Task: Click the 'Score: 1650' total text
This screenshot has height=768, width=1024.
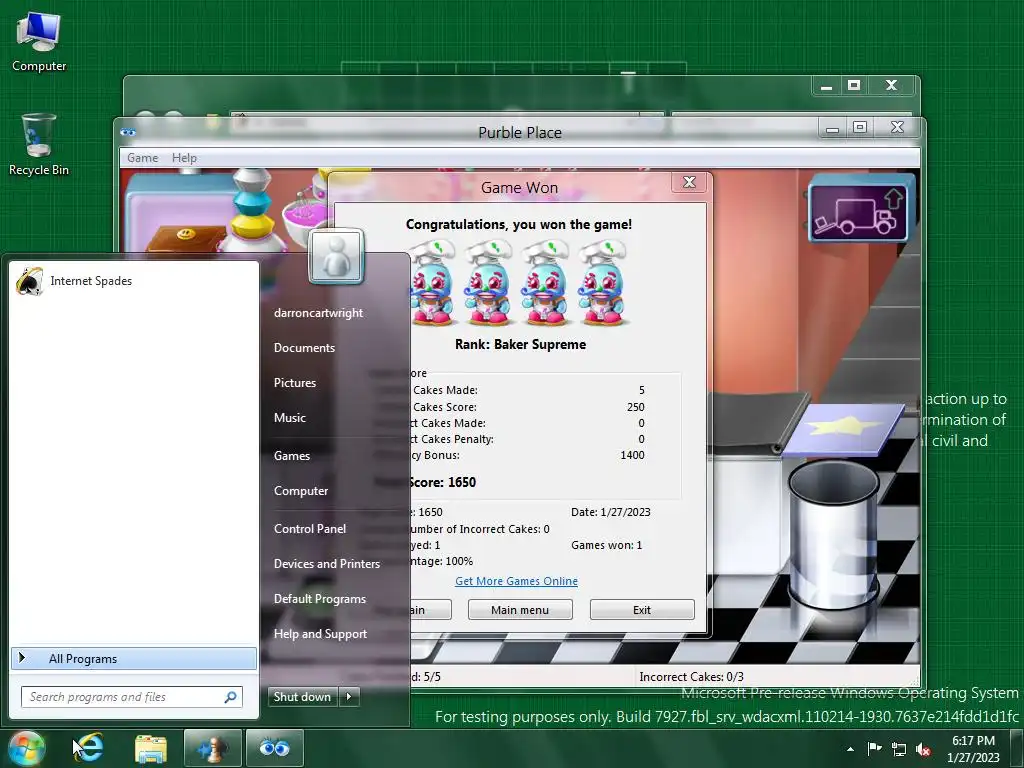Action: tap(442, 482)
